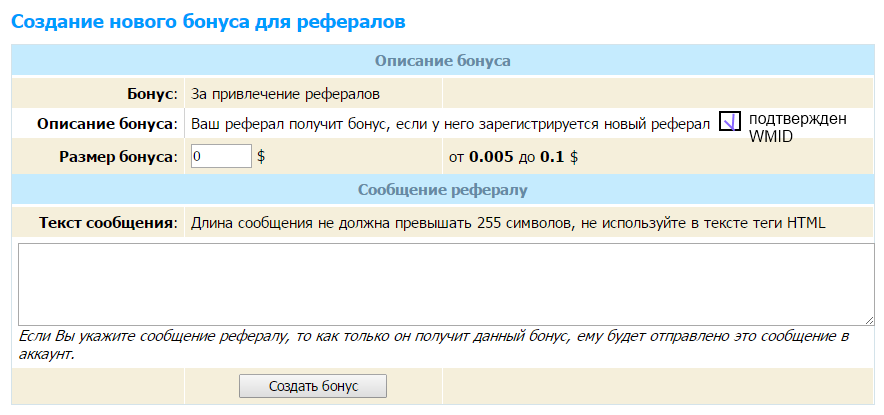The image size is (884, 415).
Task: Click the 'Создание нового бонуса для рефералов' heading
Action: 209,20
